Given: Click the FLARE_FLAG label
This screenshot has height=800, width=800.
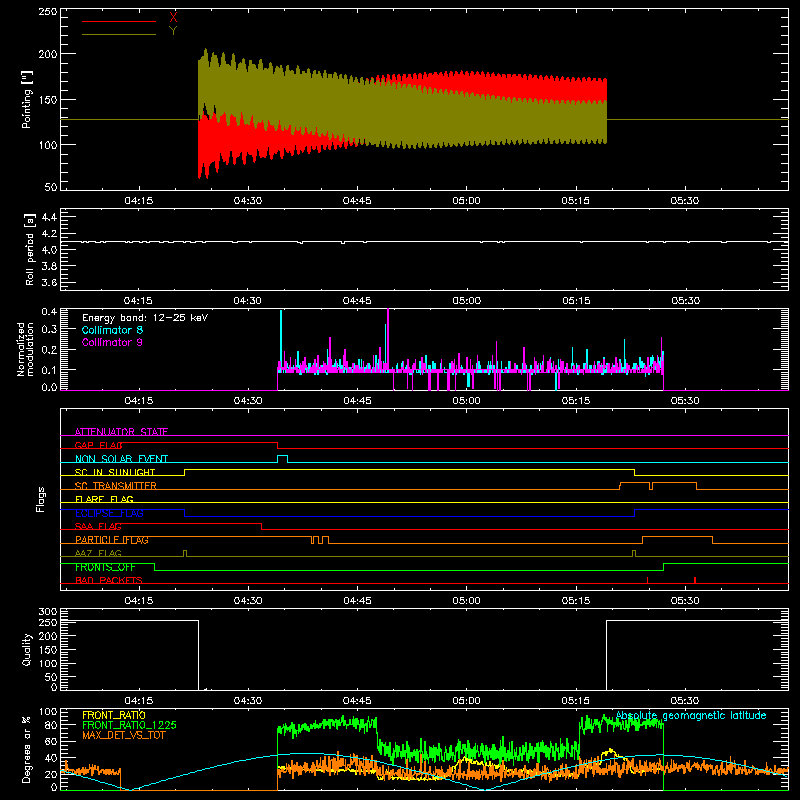Looking at the screenshot, I should [104, 499].
